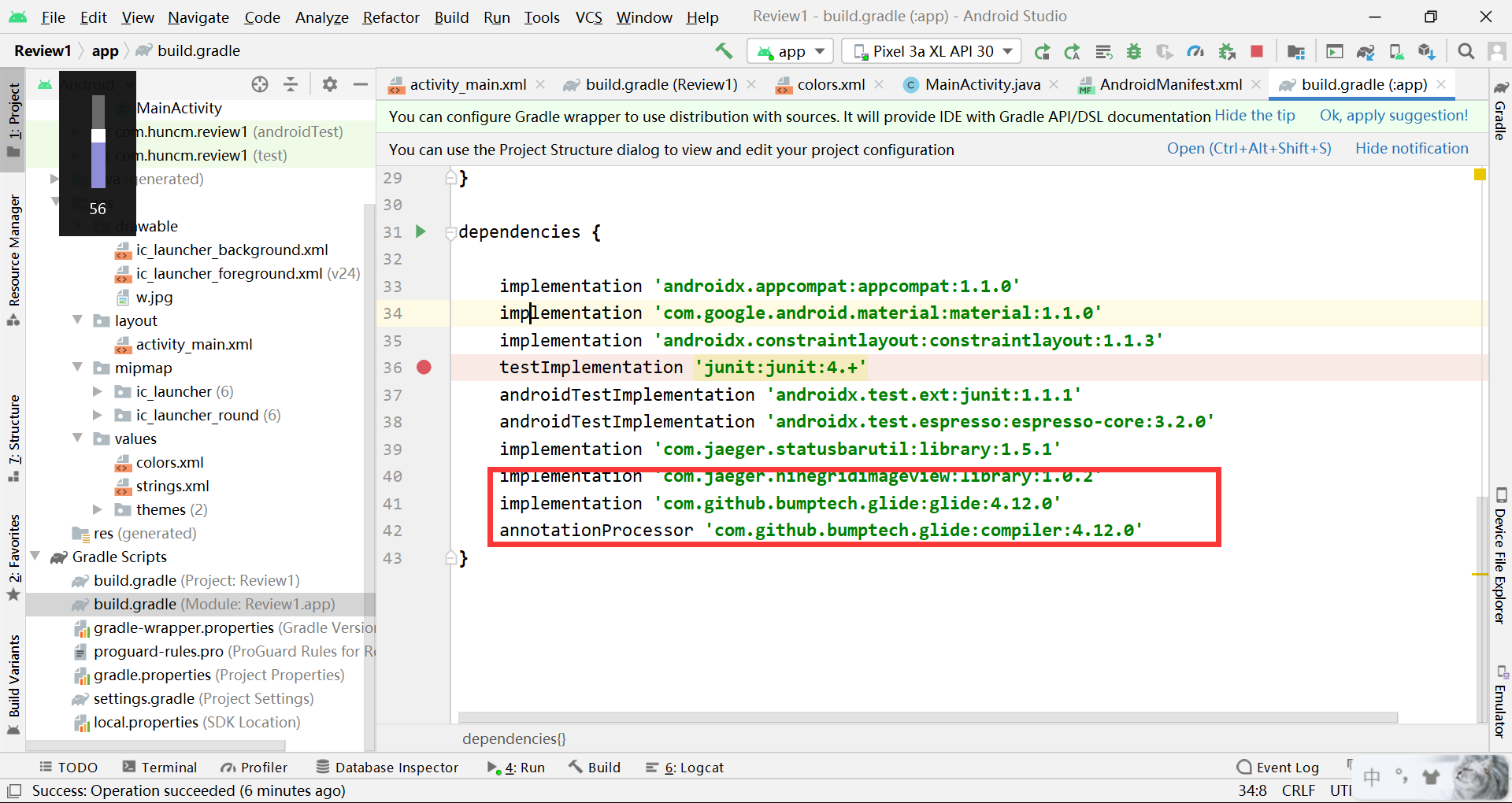This screenshot has width=1512, height=803.
Task: Collapse the mipmap folder
Action: [x=77, y=367]
